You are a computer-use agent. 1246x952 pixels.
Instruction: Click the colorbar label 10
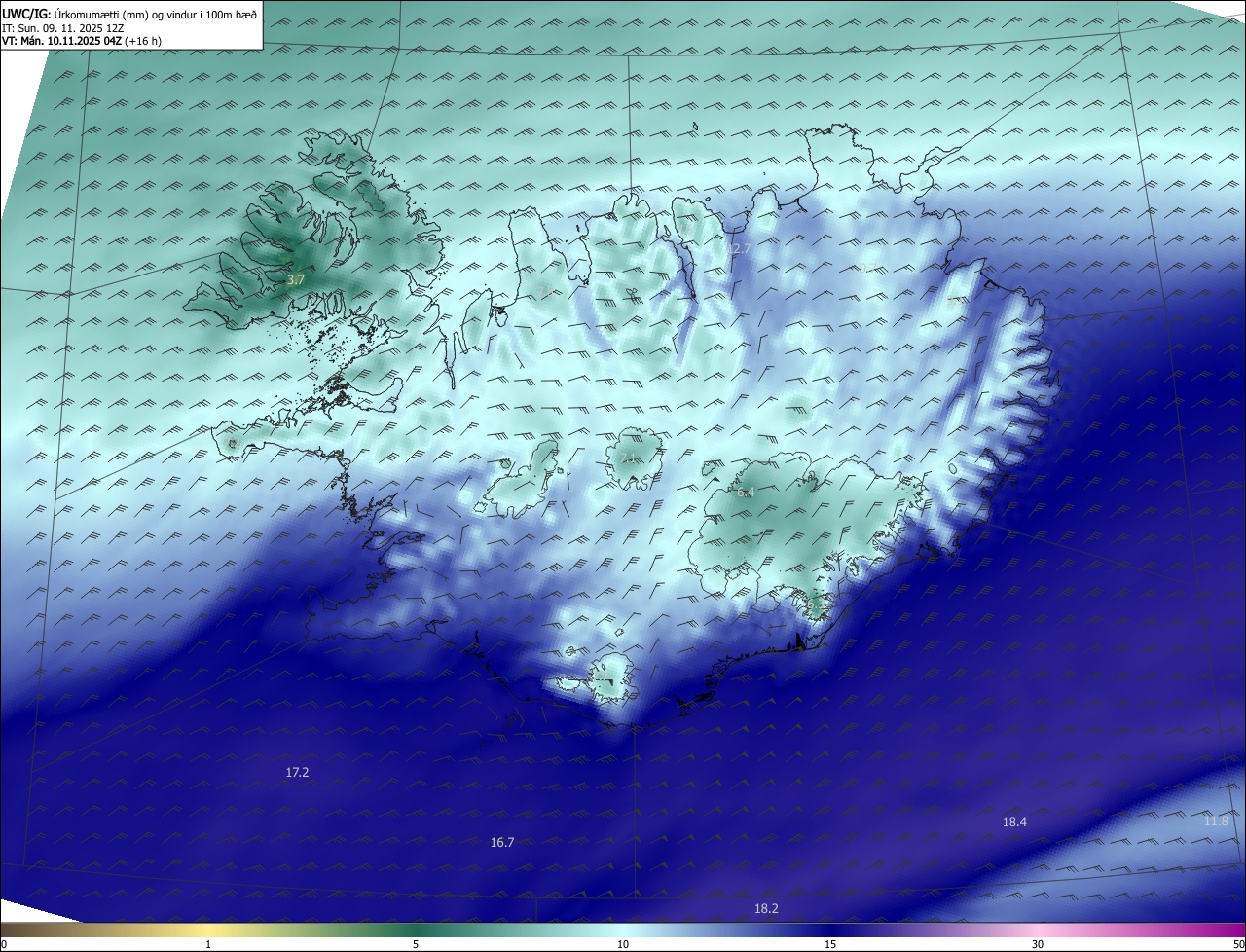point(623,944)
